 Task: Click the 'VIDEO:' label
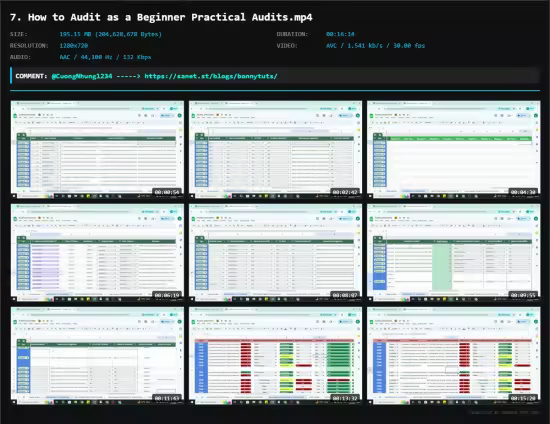[x=287, y=46]
